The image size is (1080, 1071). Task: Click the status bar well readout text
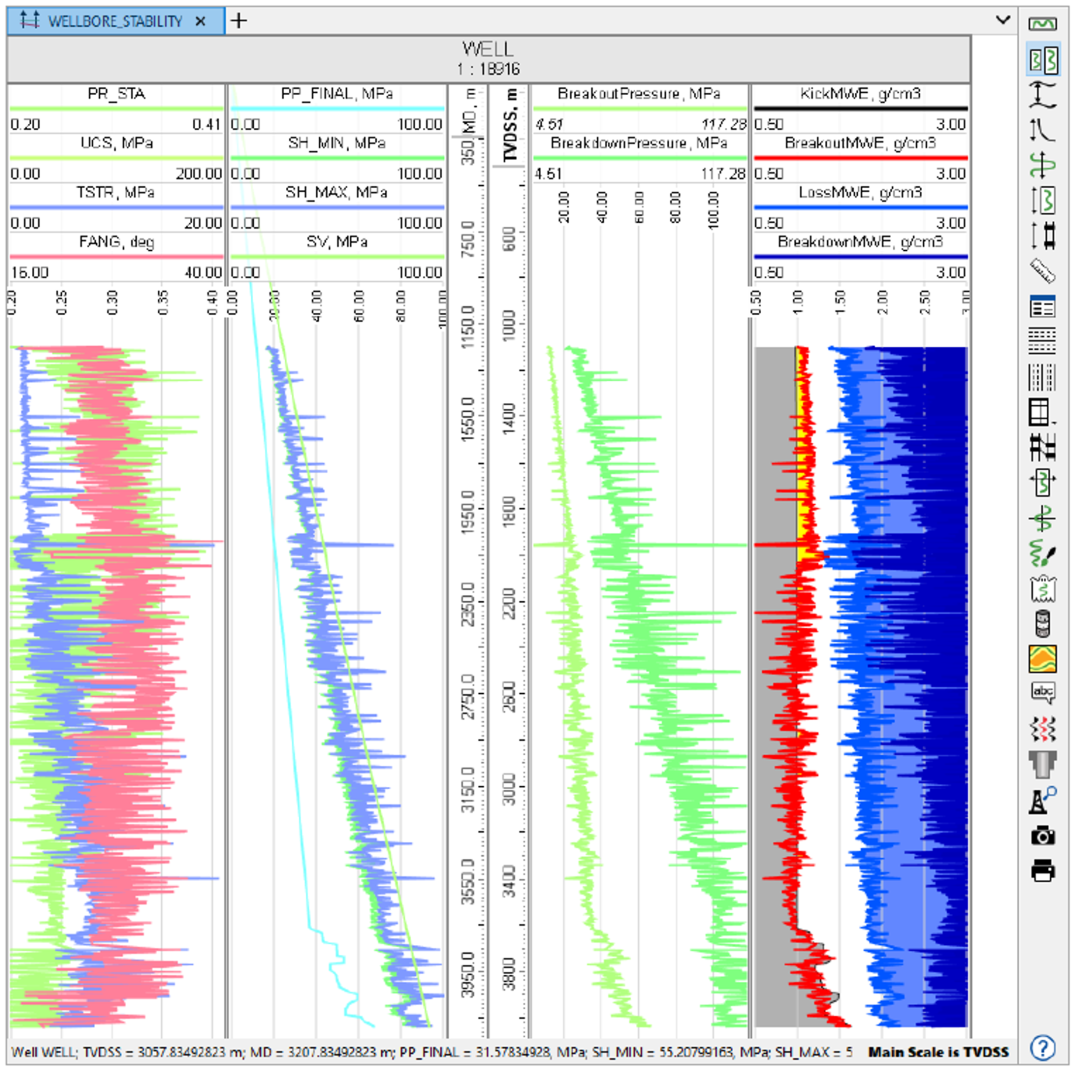coord(432,1052)
